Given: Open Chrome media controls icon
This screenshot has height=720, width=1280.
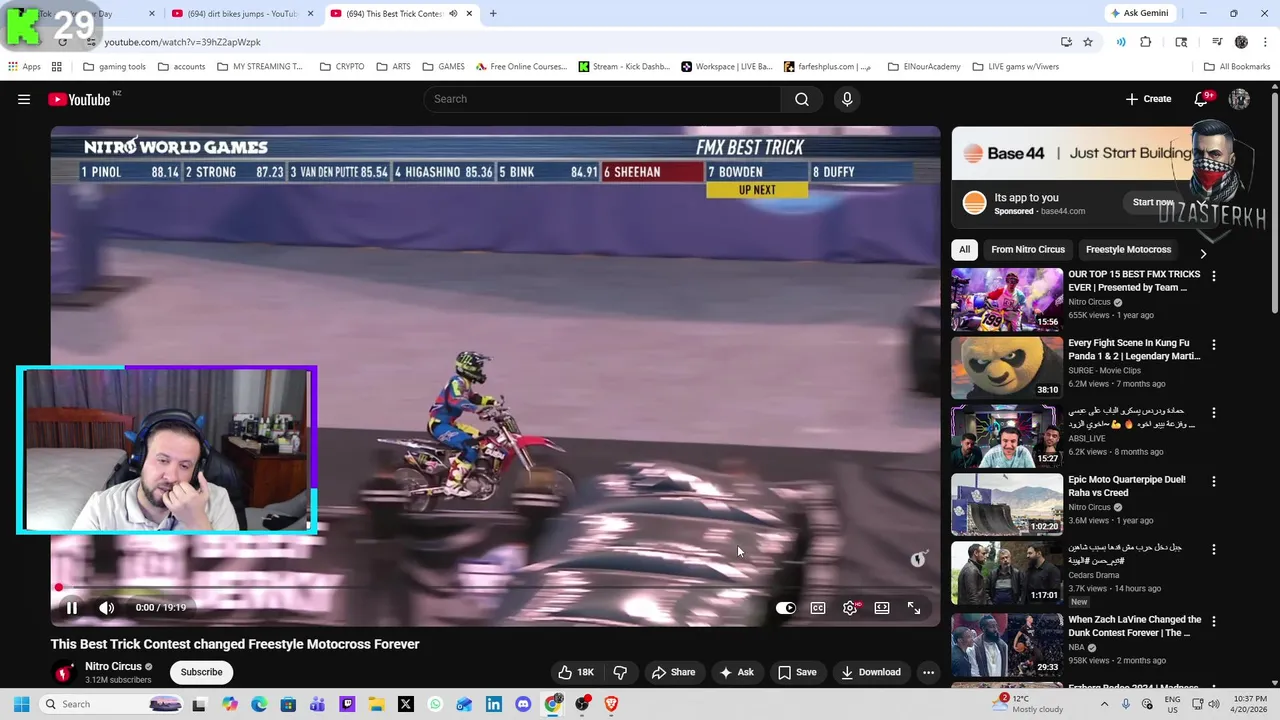Looking at the screenshot, I should tap(1217, 42).
